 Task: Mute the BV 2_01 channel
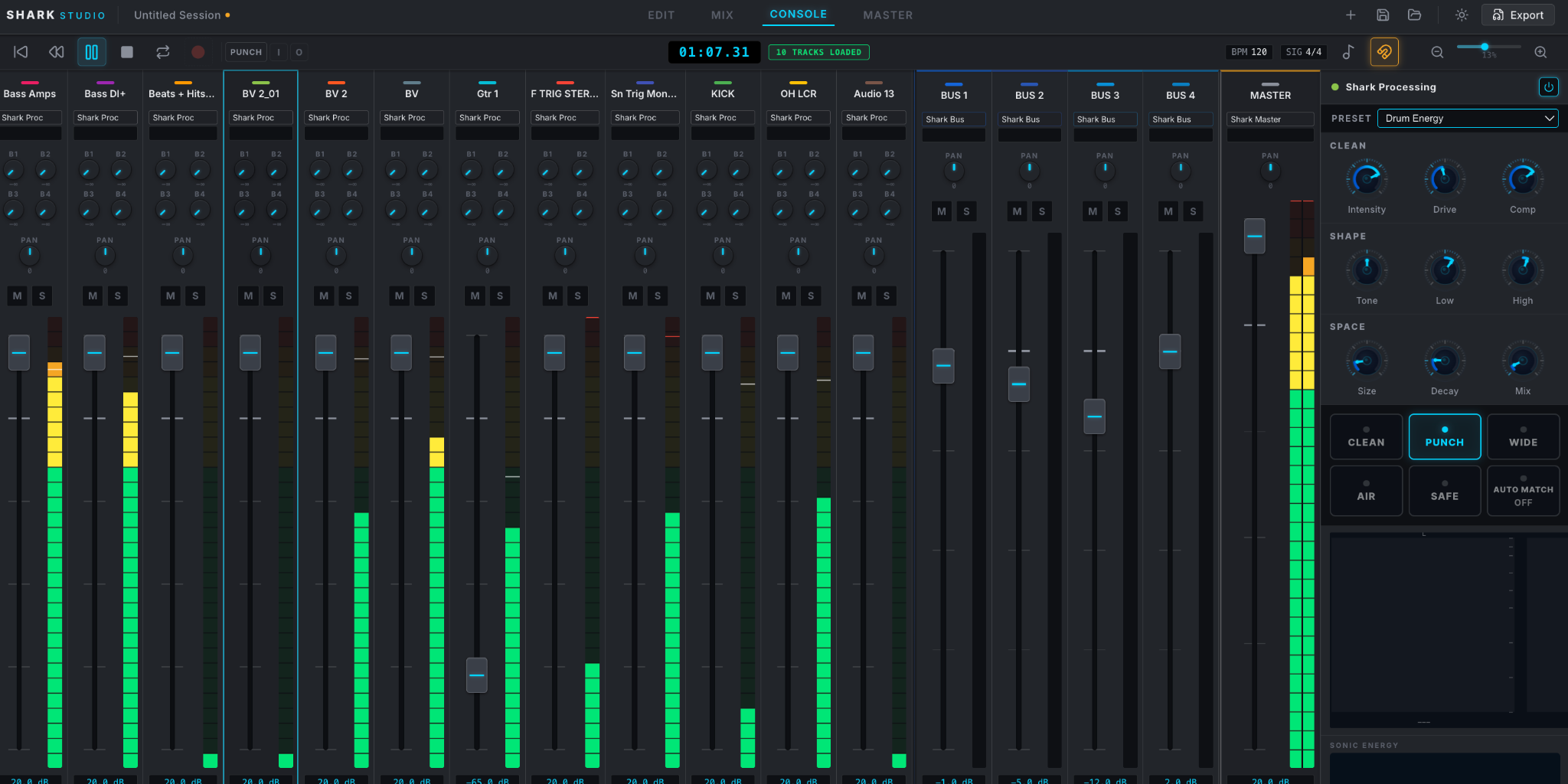tap(248, 296)
